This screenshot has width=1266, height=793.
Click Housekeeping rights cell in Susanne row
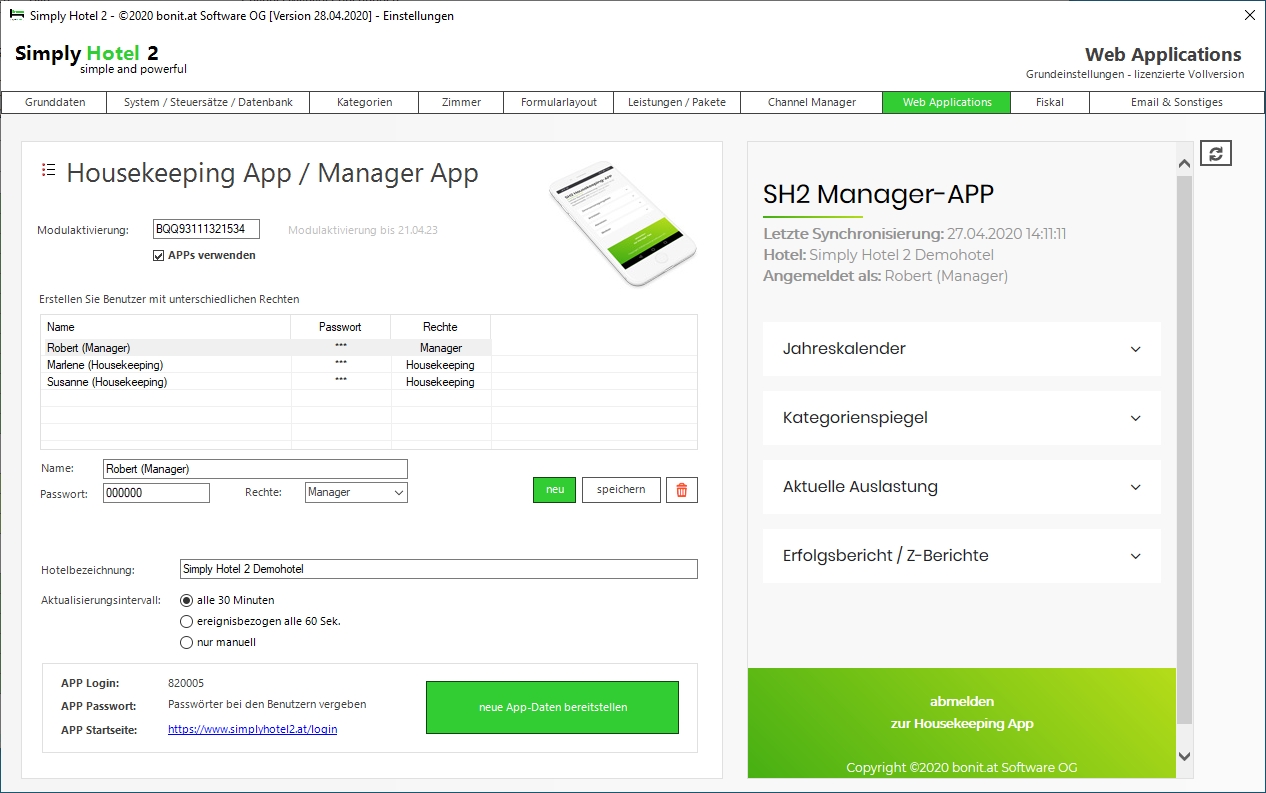point(441,382)
